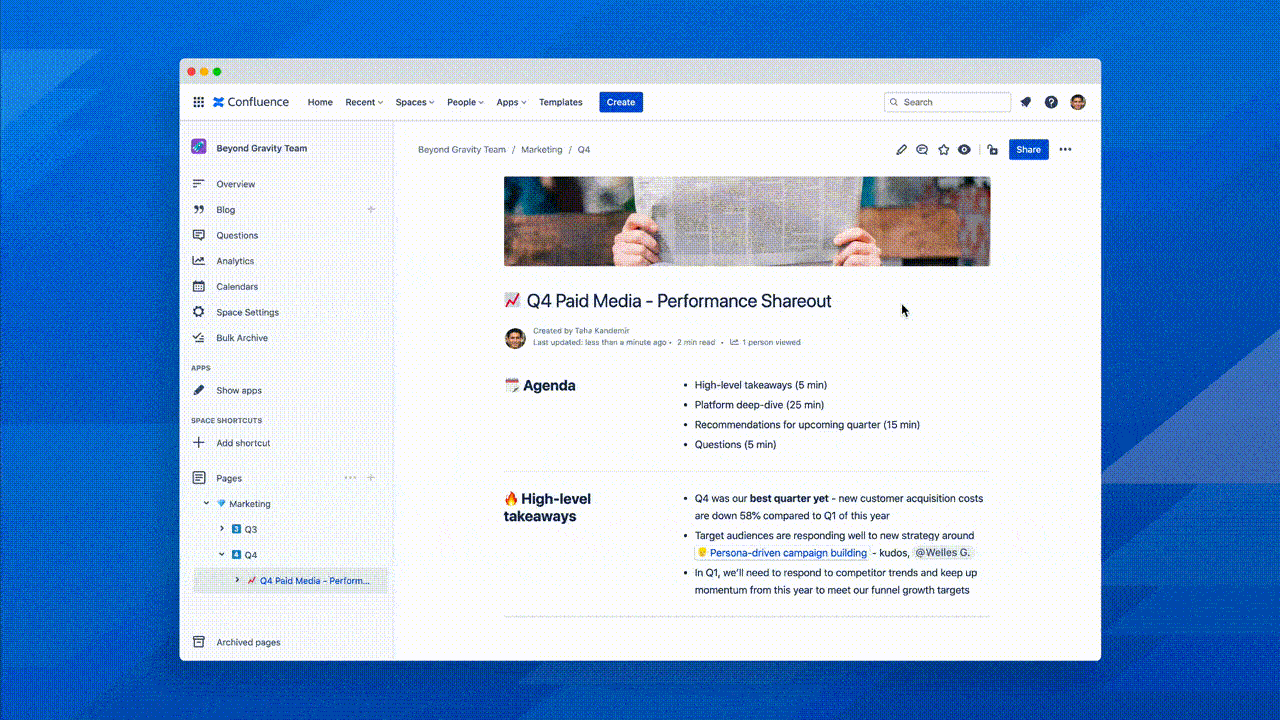
Task: Open inline comments icon
Action: (922, 150)
